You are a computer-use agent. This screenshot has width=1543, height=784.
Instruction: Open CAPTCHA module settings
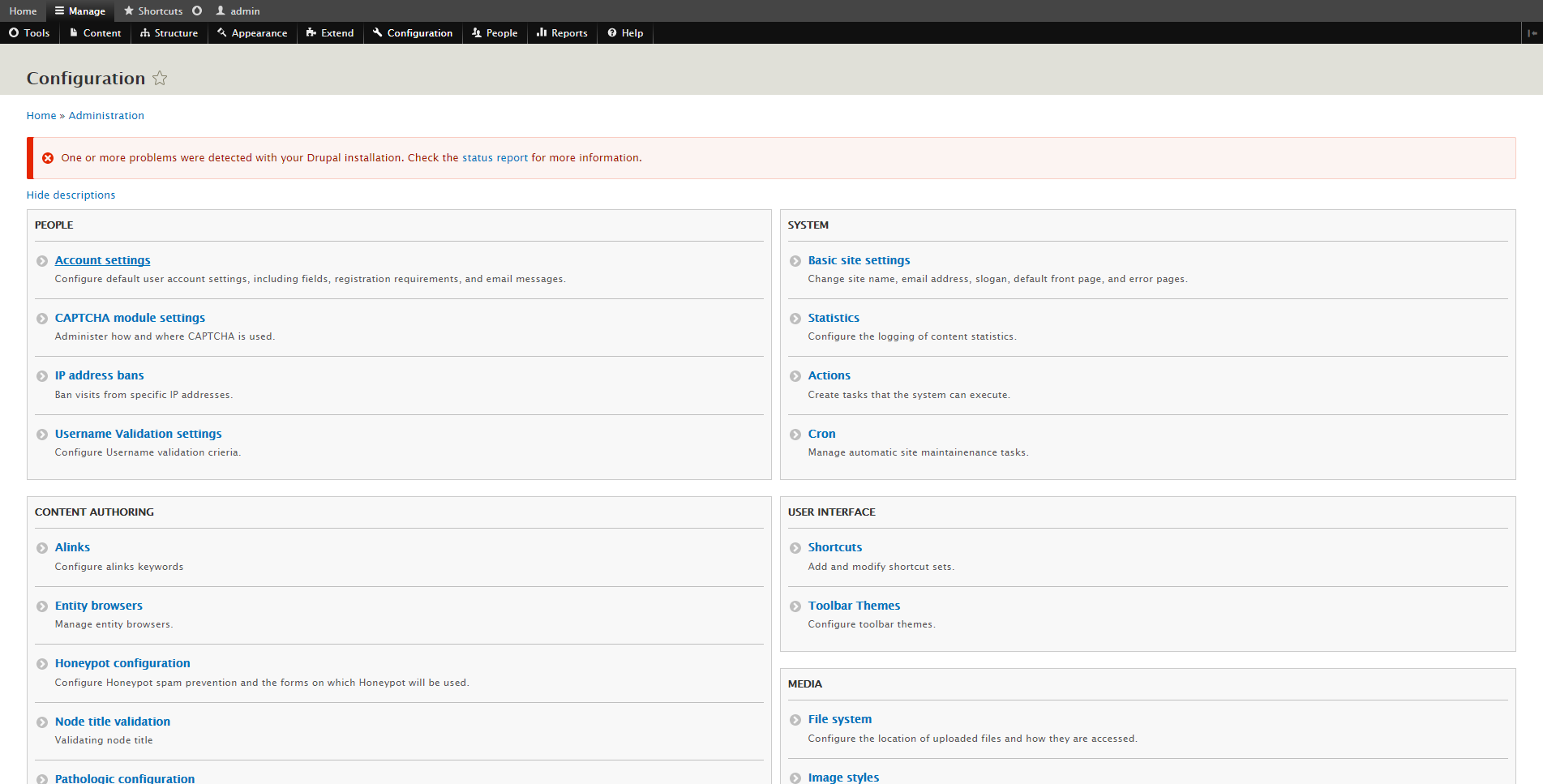pos(130,318)
